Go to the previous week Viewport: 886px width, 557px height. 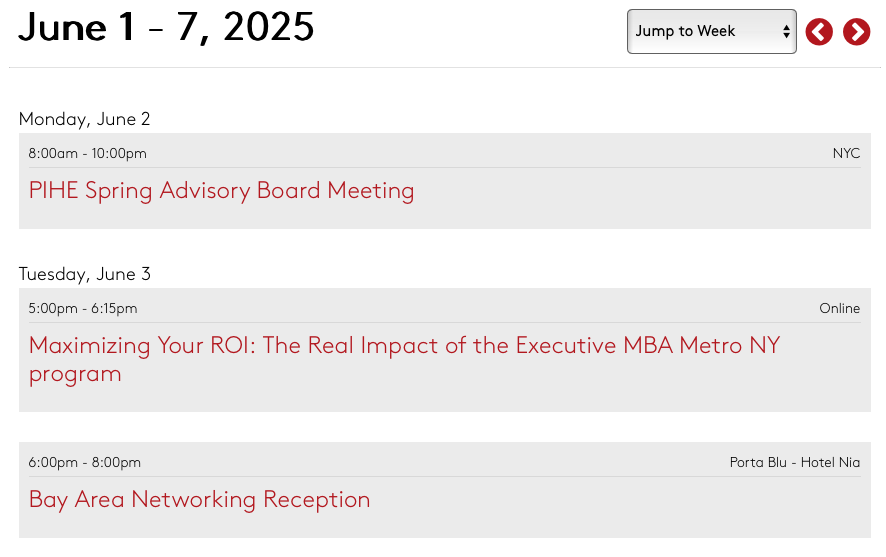coord(819,32)
